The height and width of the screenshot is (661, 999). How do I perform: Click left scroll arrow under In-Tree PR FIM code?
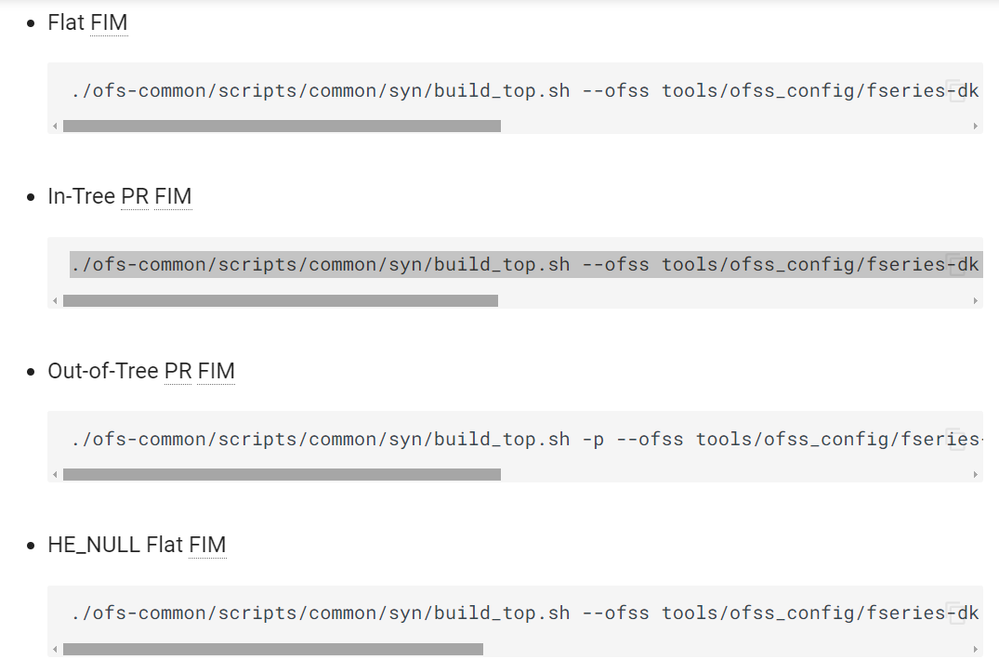(54, 301)
